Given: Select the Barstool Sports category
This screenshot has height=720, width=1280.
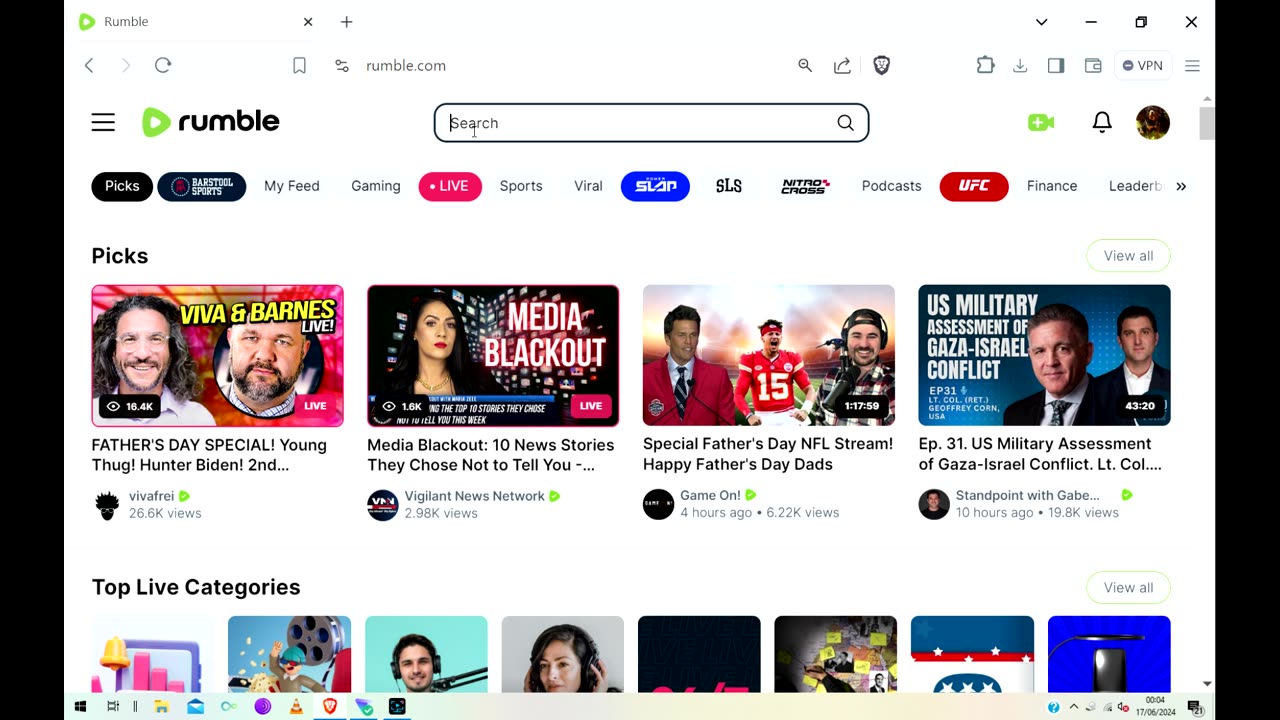Looking at the screenshot, I should [202, 186].
